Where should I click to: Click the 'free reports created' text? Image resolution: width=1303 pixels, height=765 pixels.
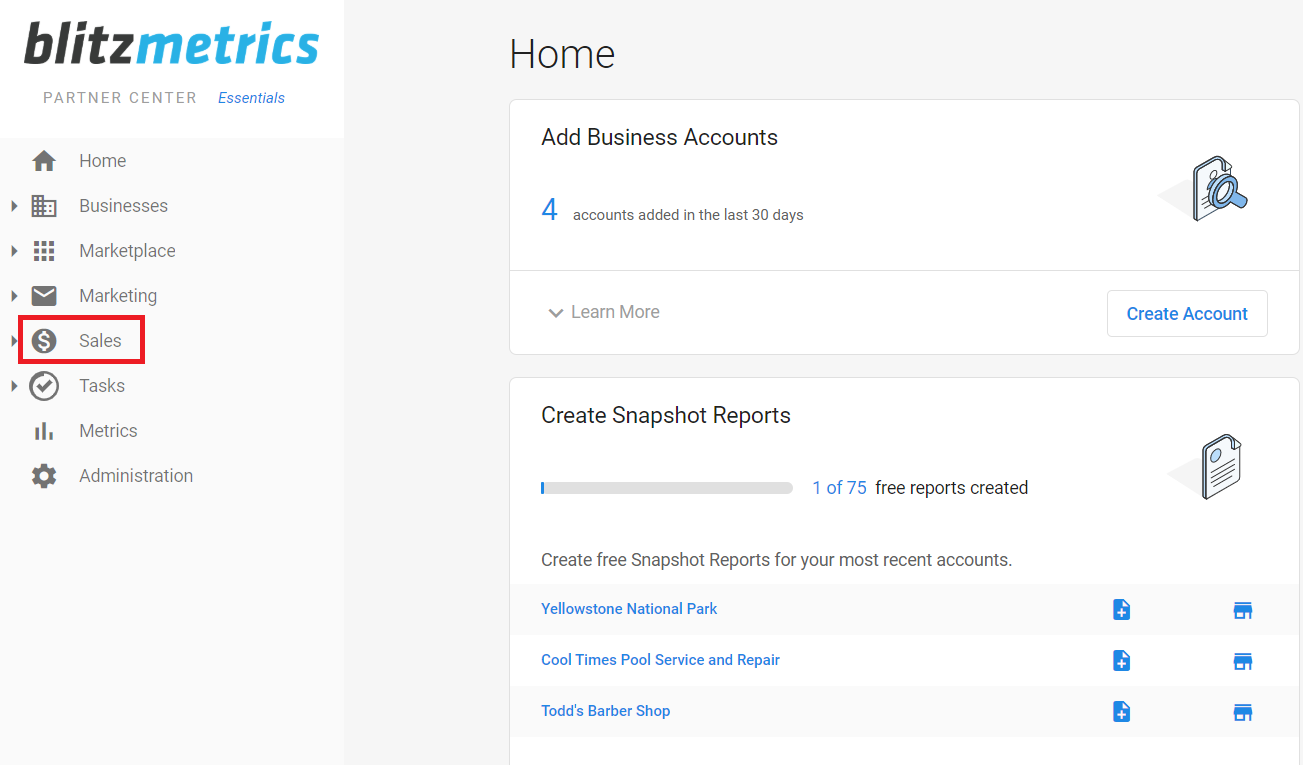pyautogui.click(x=951, y=488)
